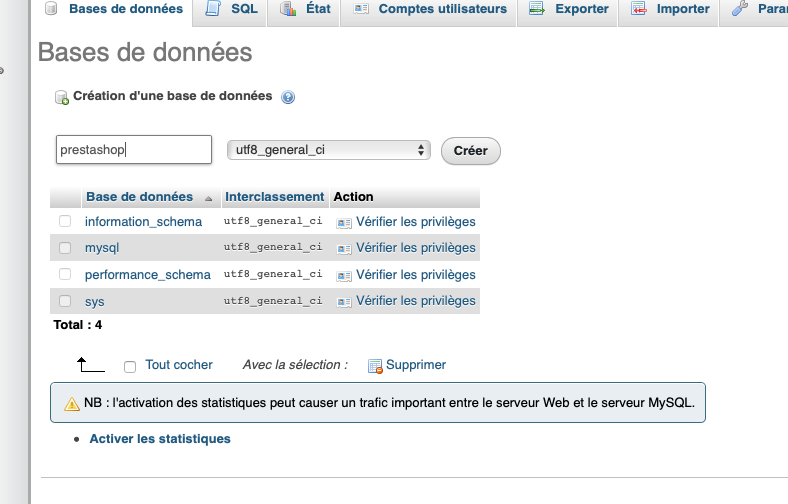The width and height of the screenshot is (788, 504).
Task: Click the privileges icon for performance_schema
Action: (x=344, y=276)
